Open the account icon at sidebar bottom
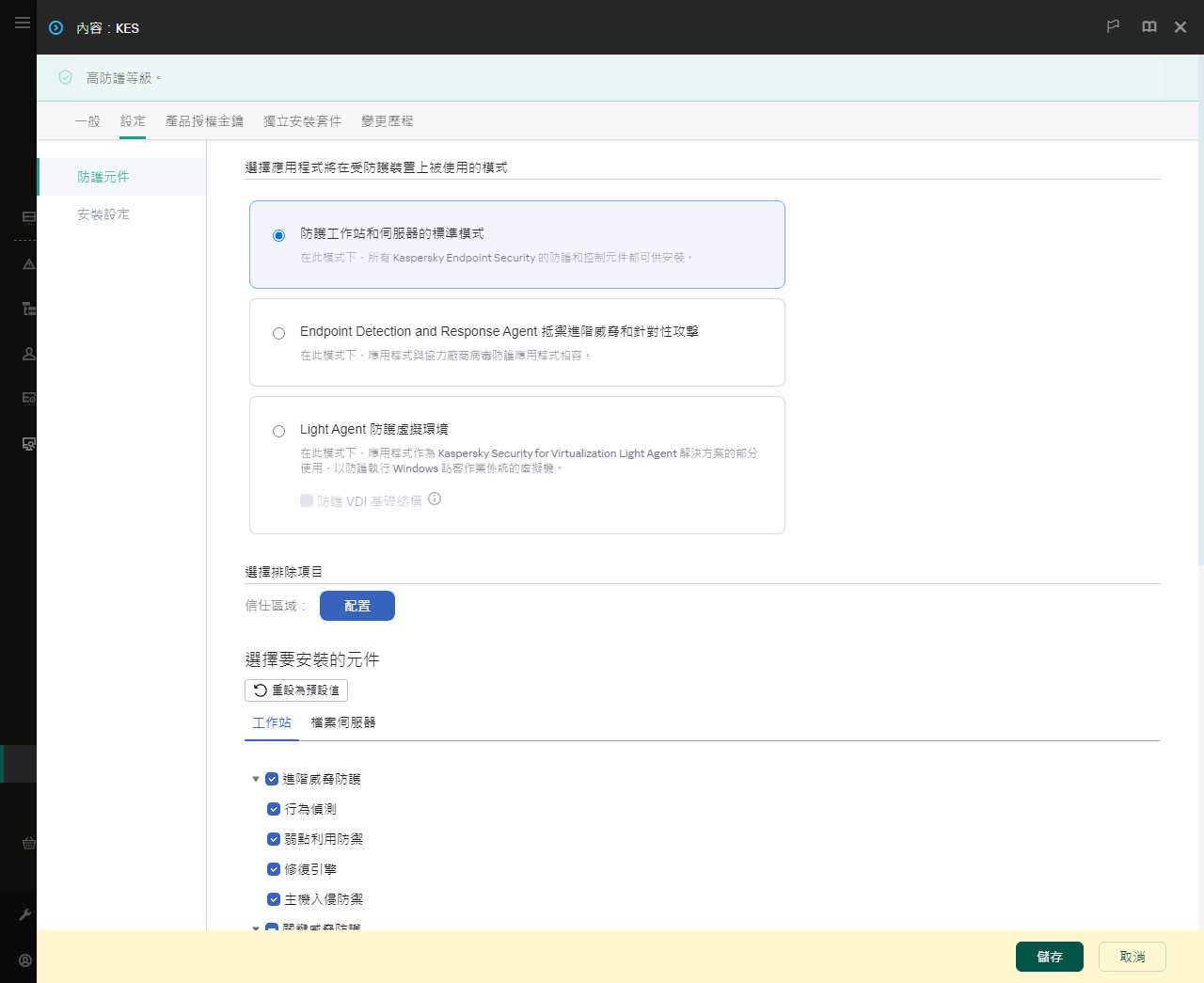 [x=24, y=959]
